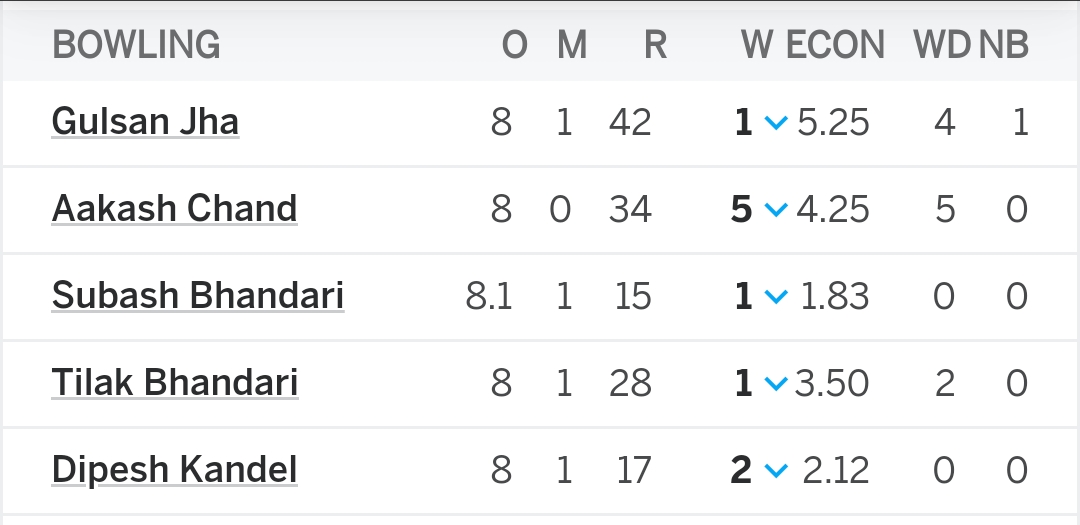This screenshot has height=525, width=1080.
Task: Expand Dipesh Kandel's two wickets chevron
Action: [x=776, y=471]
